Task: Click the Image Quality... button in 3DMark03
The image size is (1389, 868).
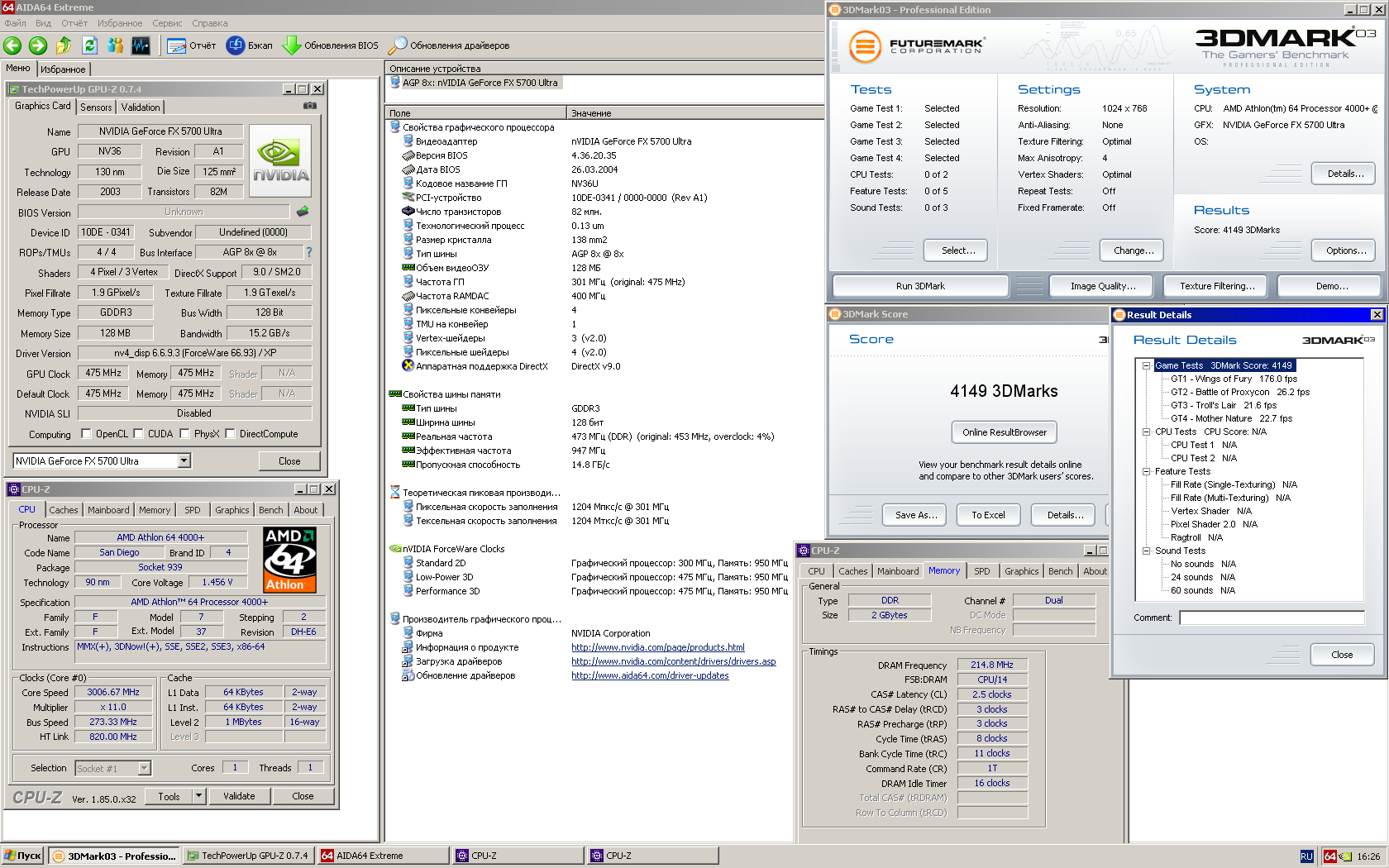Action: (x=1103, y=286)
